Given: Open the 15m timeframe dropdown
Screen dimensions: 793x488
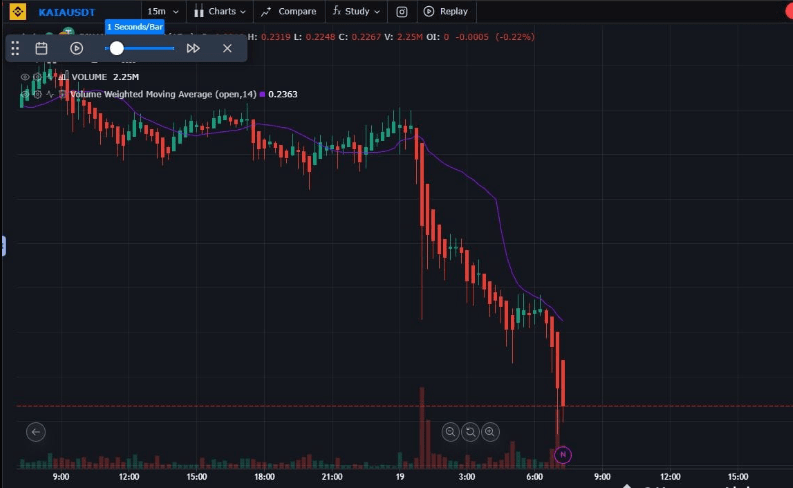Looking at the screenshot, I should 163,12.
